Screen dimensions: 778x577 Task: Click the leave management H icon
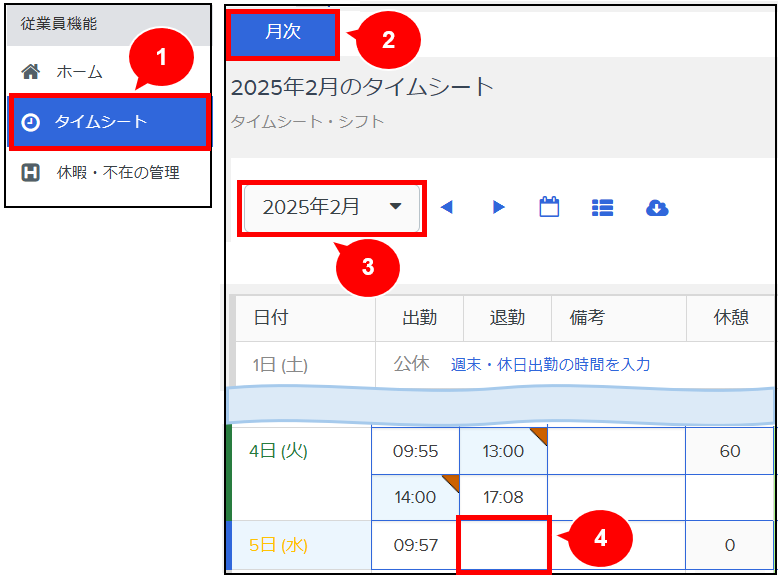[31, 173]
